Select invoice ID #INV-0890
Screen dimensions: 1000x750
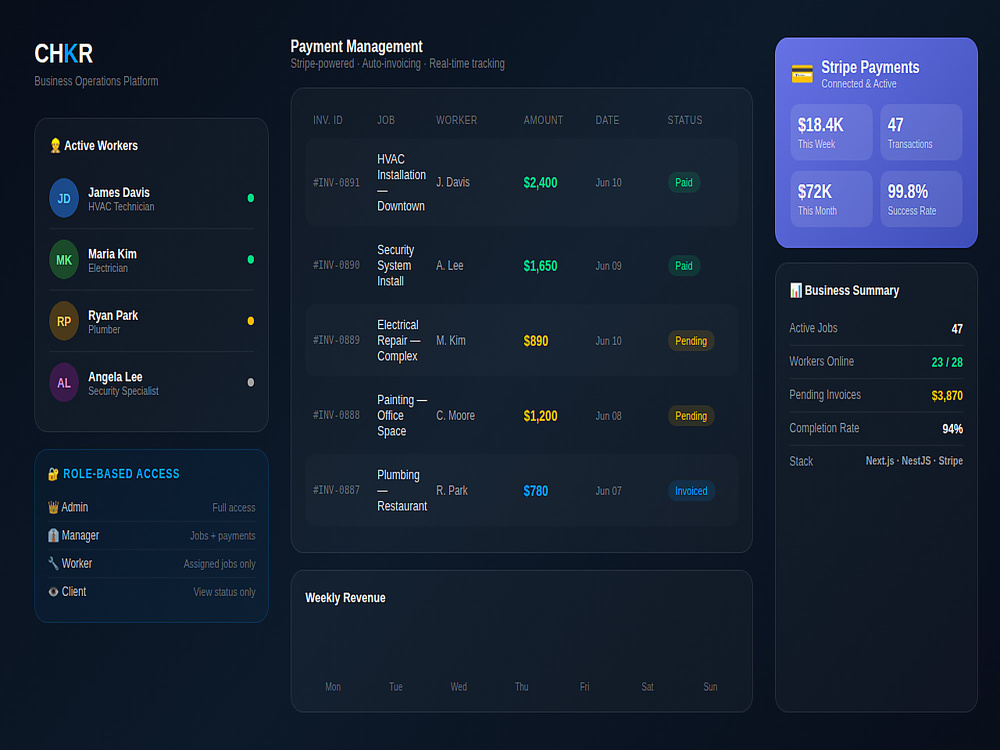pyautogui.click(x=336, y=265)
